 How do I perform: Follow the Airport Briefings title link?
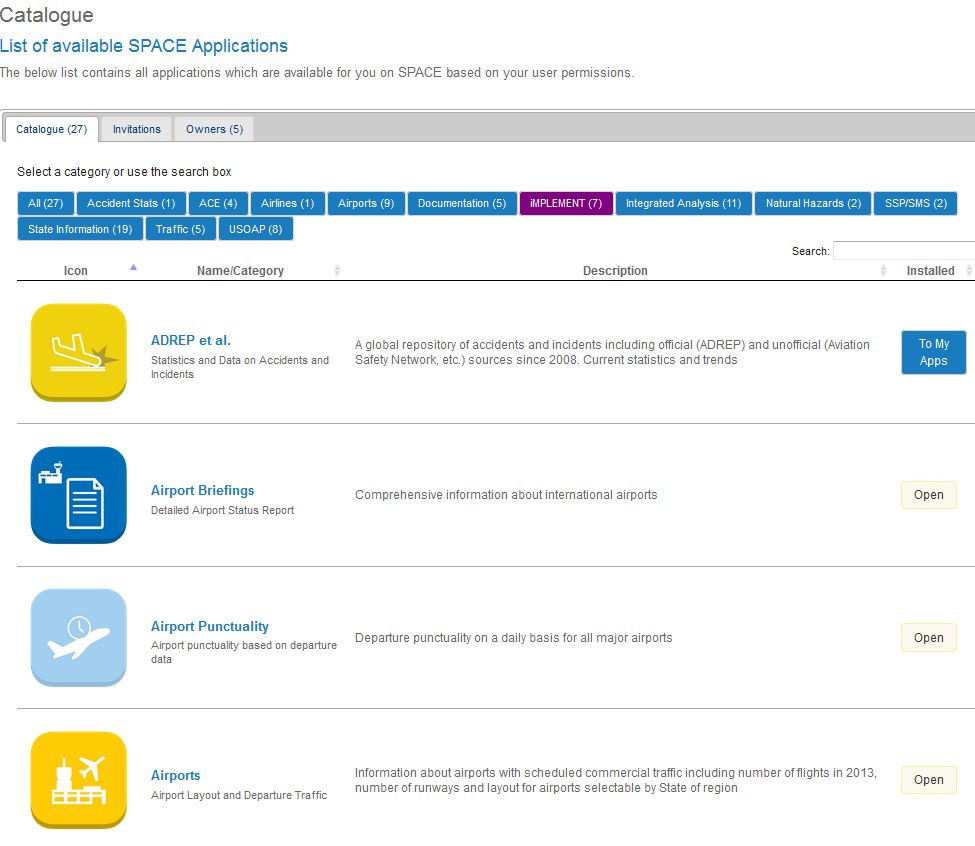point(203,490)
